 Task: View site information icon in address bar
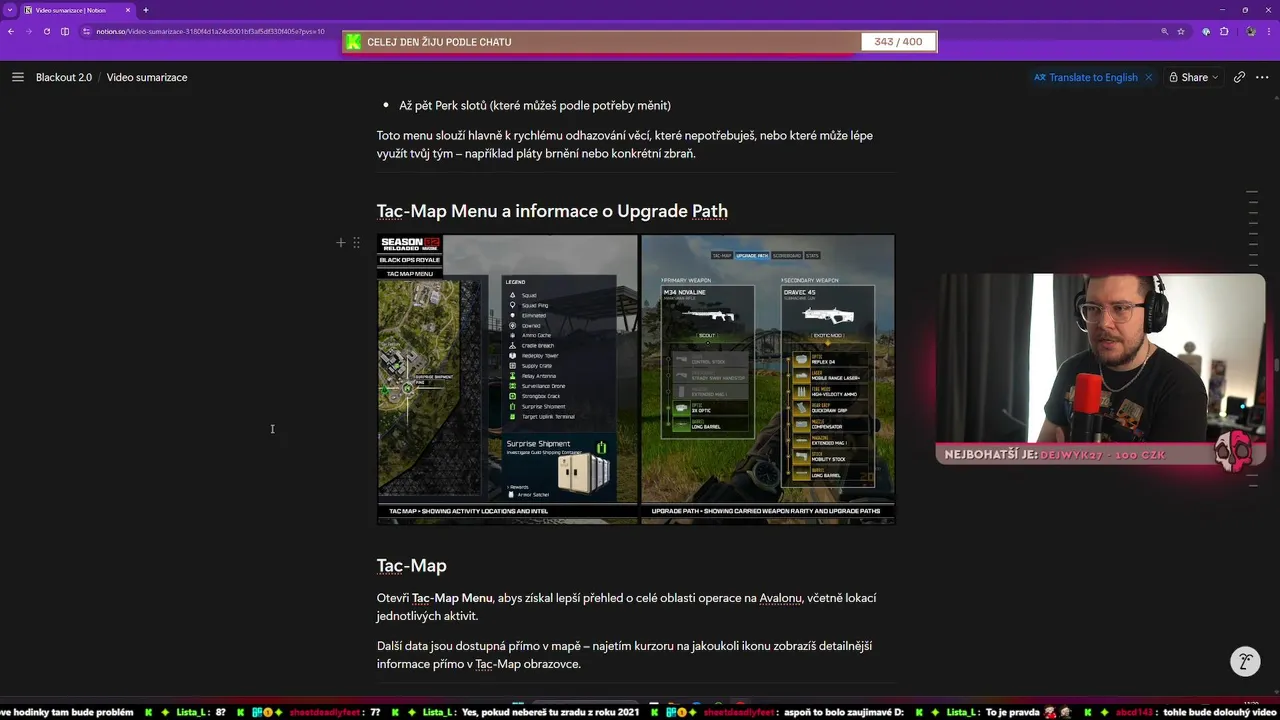tap(87, 31)
